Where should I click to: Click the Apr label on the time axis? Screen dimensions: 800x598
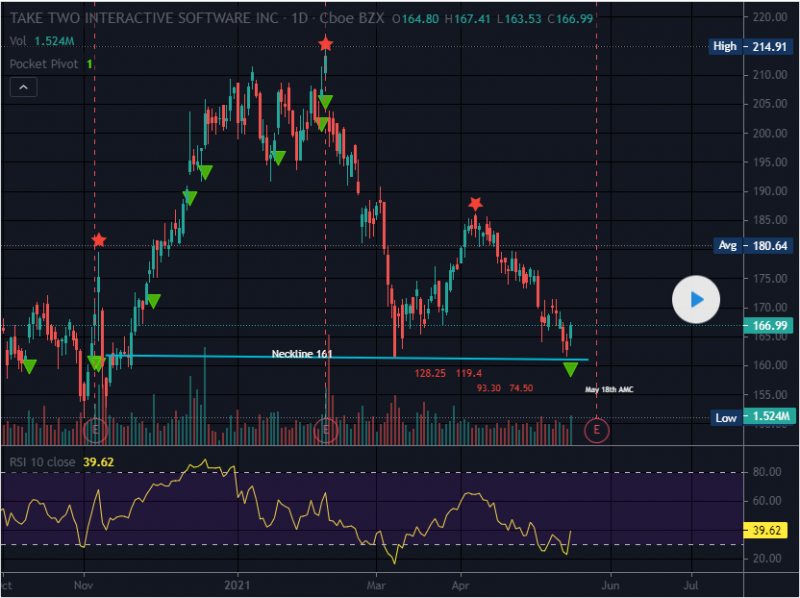(x=461, y=585)
